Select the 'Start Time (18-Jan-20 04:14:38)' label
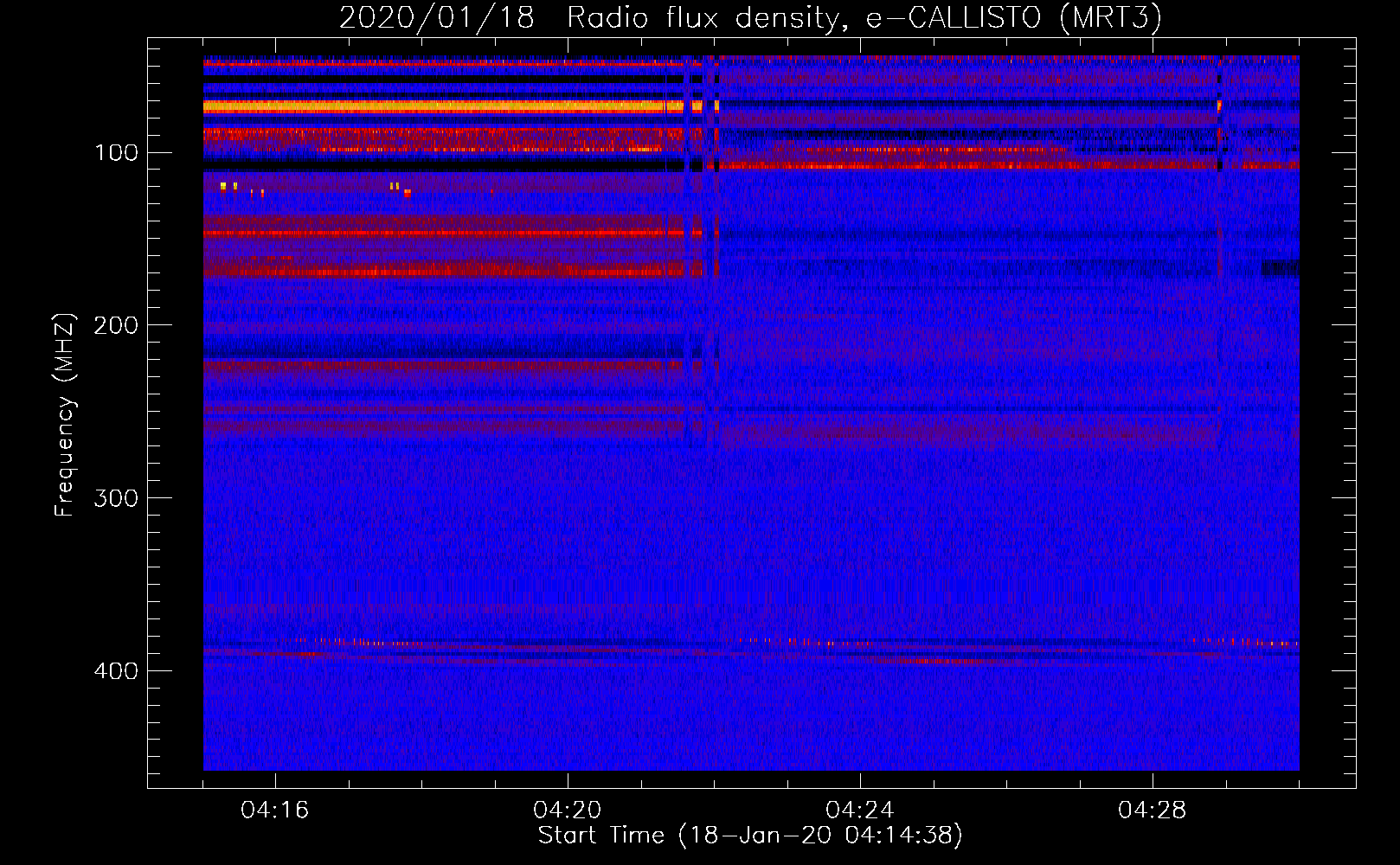The height and width of the screenshot is (865, 1400). coord(750,836)
